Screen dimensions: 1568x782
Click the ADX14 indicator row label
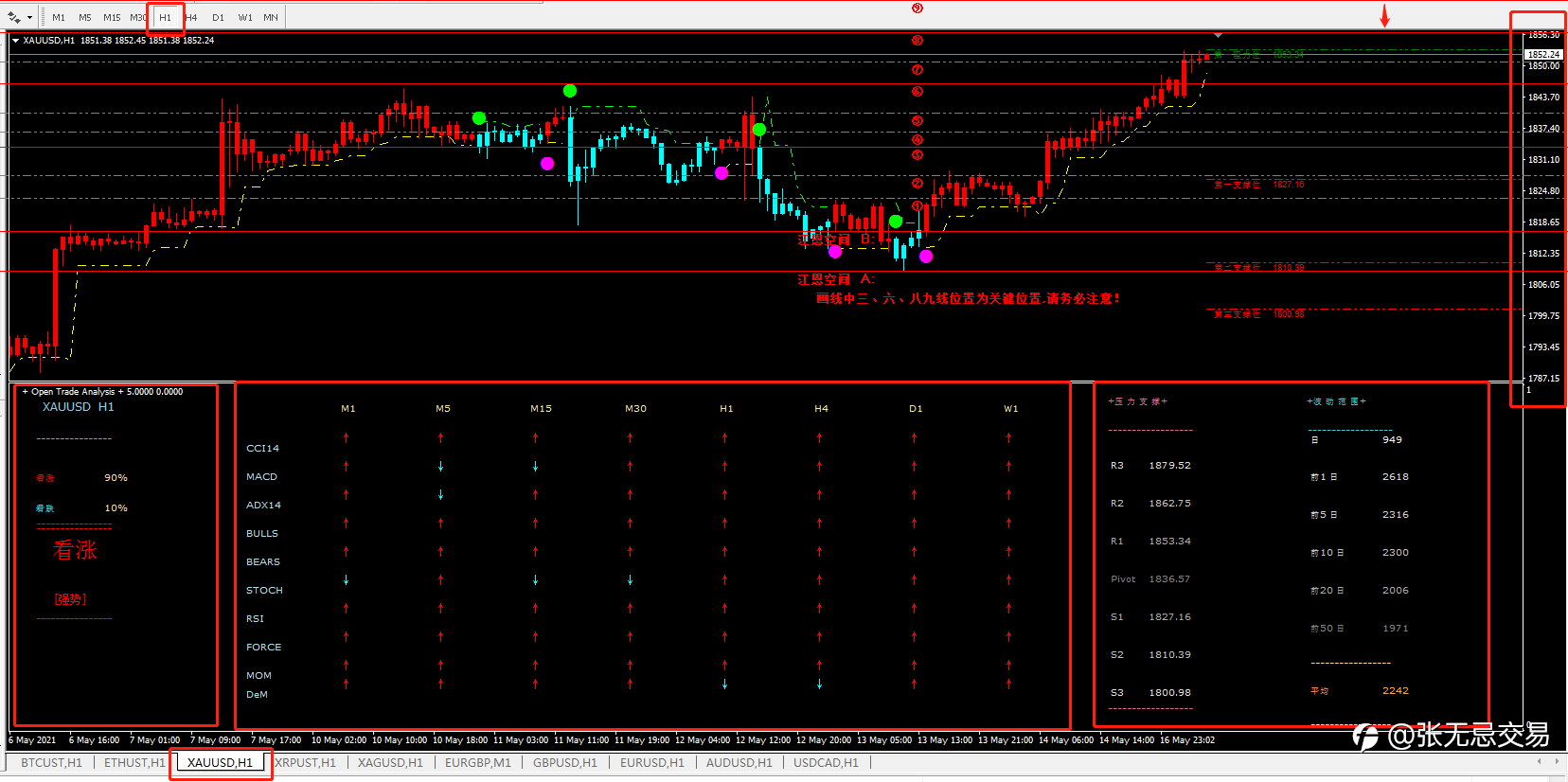coord(263,505)
